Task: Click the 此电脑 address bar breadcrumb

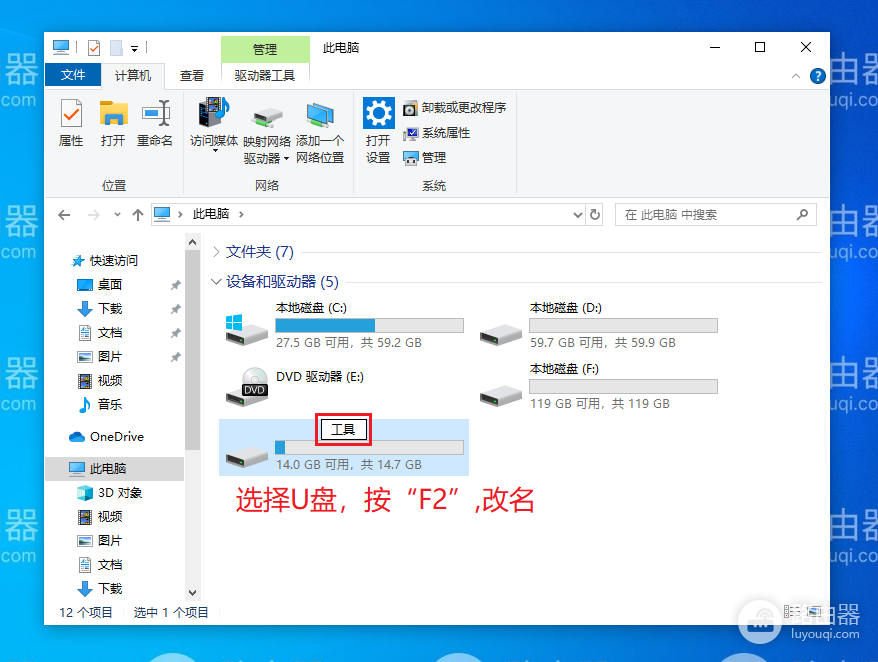Action: pos(211,214)
